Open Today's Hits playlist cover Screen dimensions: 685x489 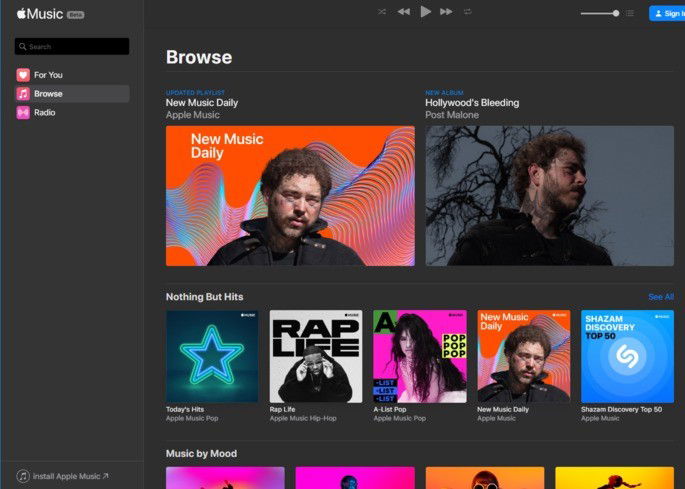[212, 357]
